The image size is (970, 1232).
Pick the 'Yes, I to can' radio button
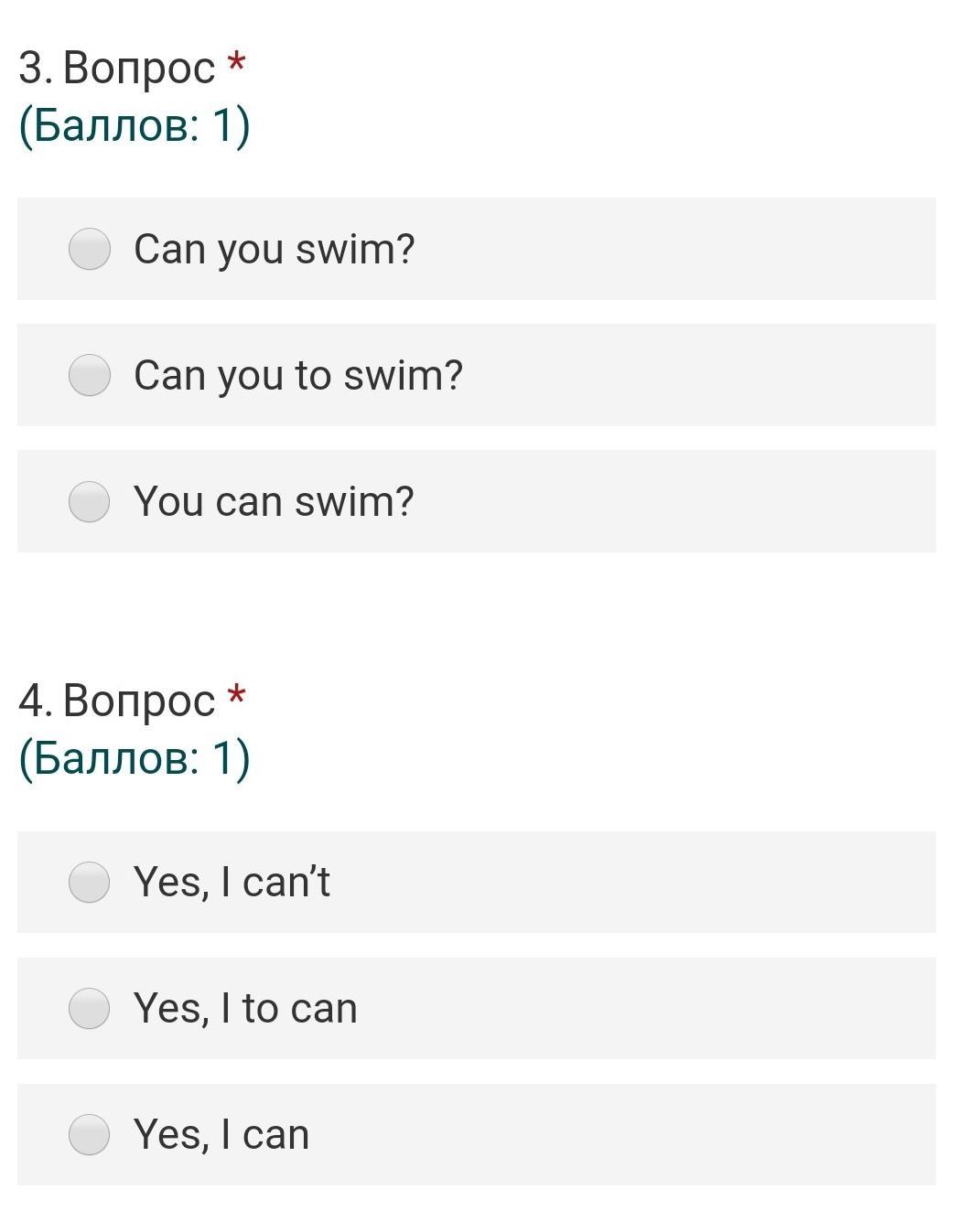90,1008
